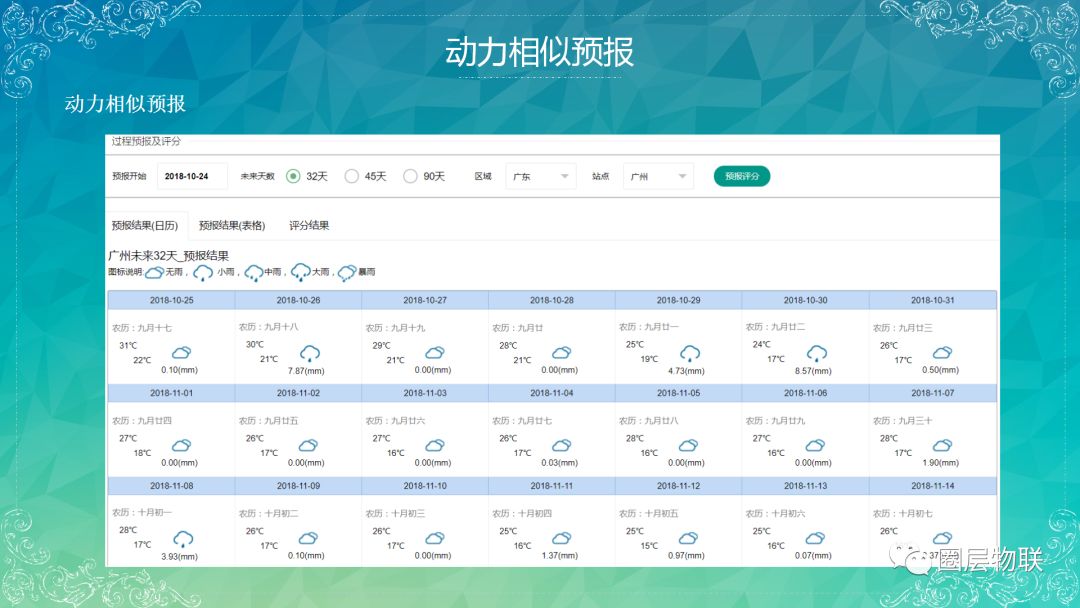Click the 农历：九月十七 lunar date

click(x=142, y=328)
